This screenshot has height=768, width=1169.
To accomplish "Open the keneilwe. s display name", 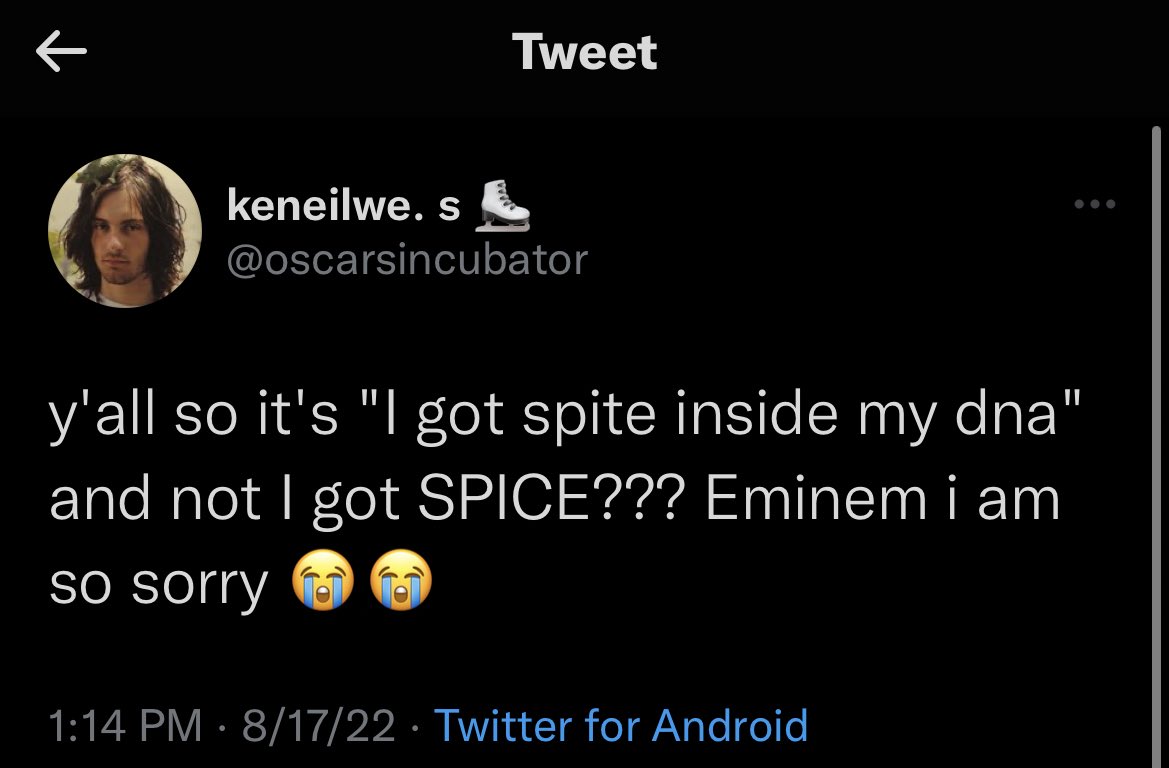I will pyautogui.click(x=344, y=205).
